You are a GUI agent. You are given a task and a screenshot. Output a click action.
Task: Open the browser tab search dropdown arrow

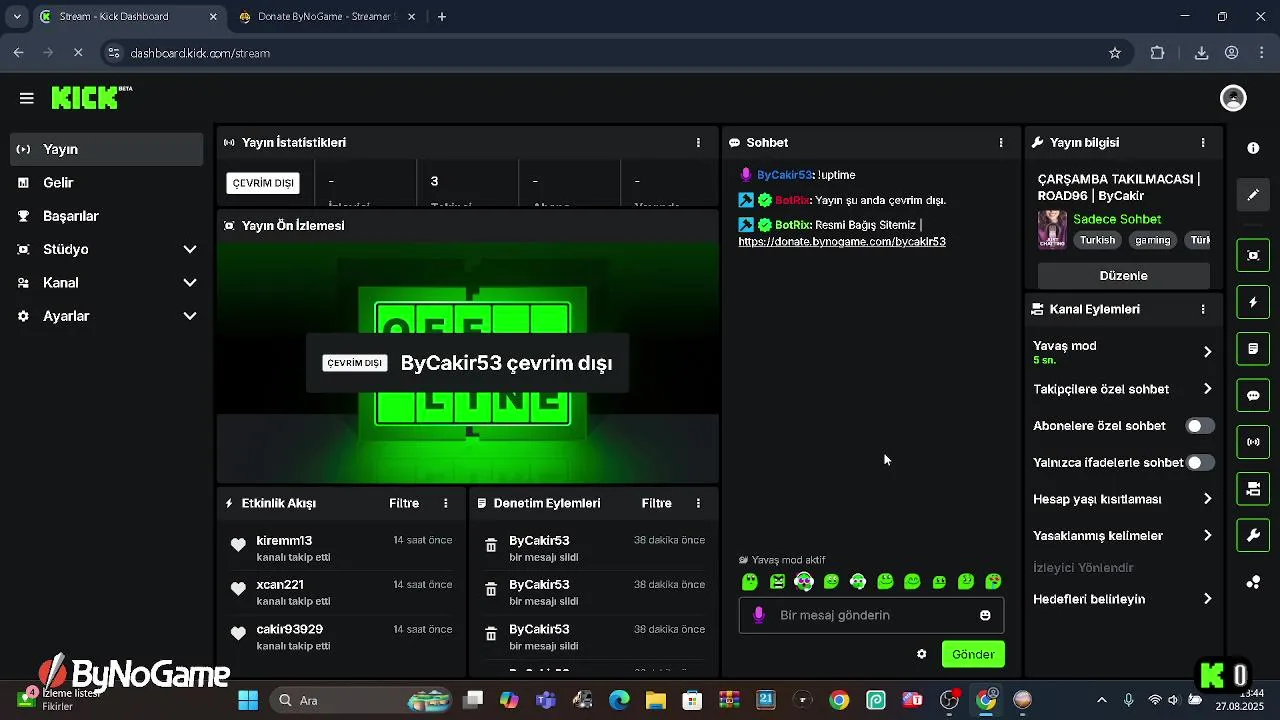(x=17, y=16)
